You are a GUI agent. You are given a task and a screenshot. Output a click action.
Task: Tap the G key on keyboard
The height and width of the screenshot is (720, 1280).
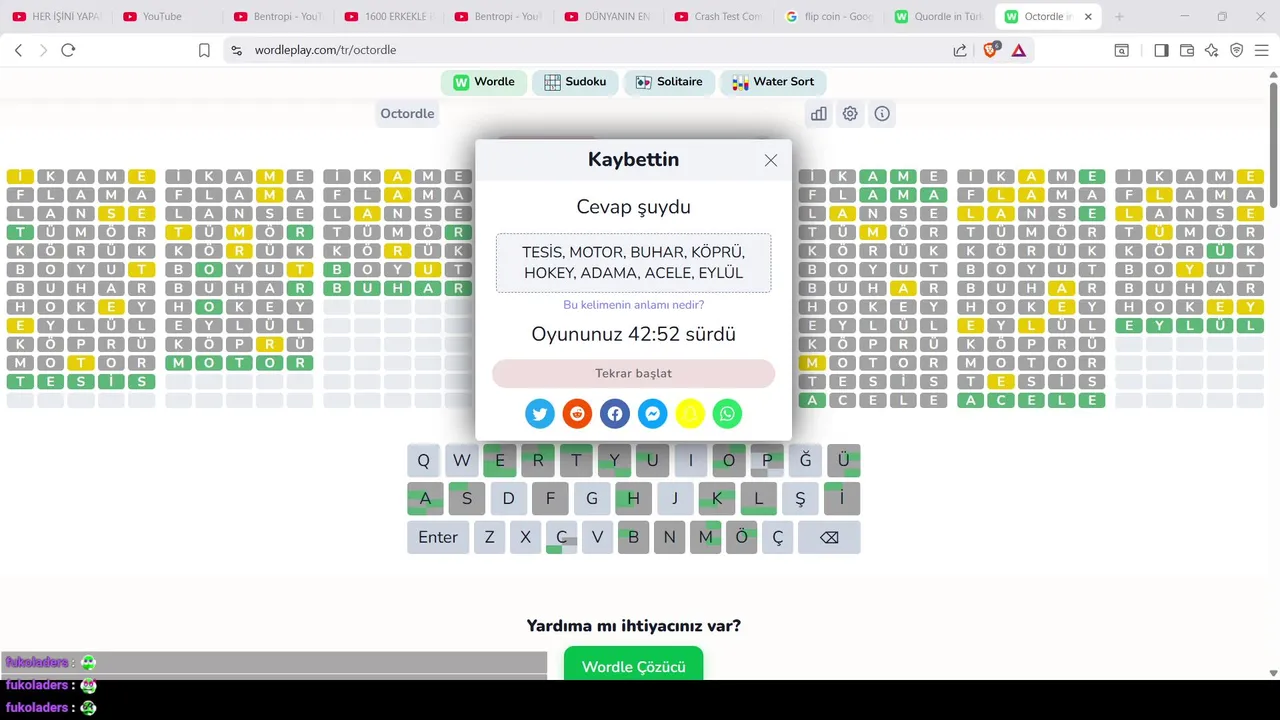coord(592,499)
